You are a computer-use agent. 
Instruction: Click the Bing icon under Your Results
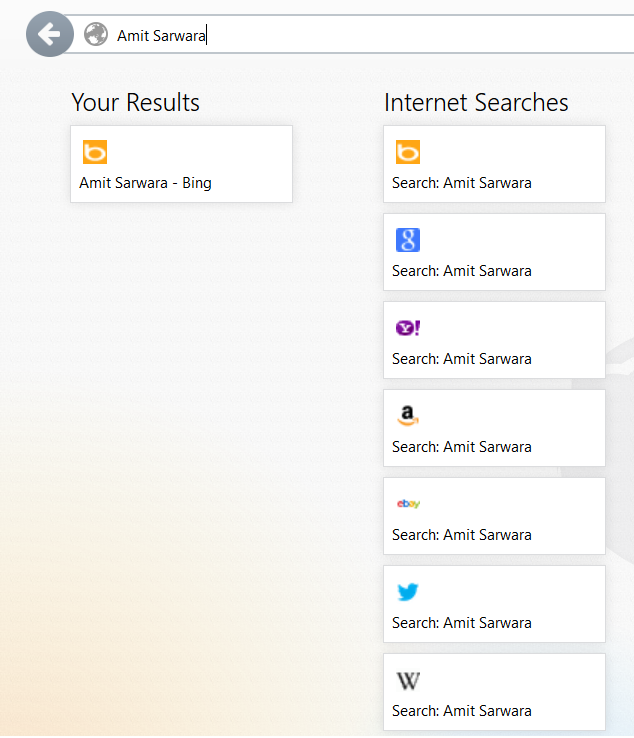pyautogui.click(x=95, y=152)
